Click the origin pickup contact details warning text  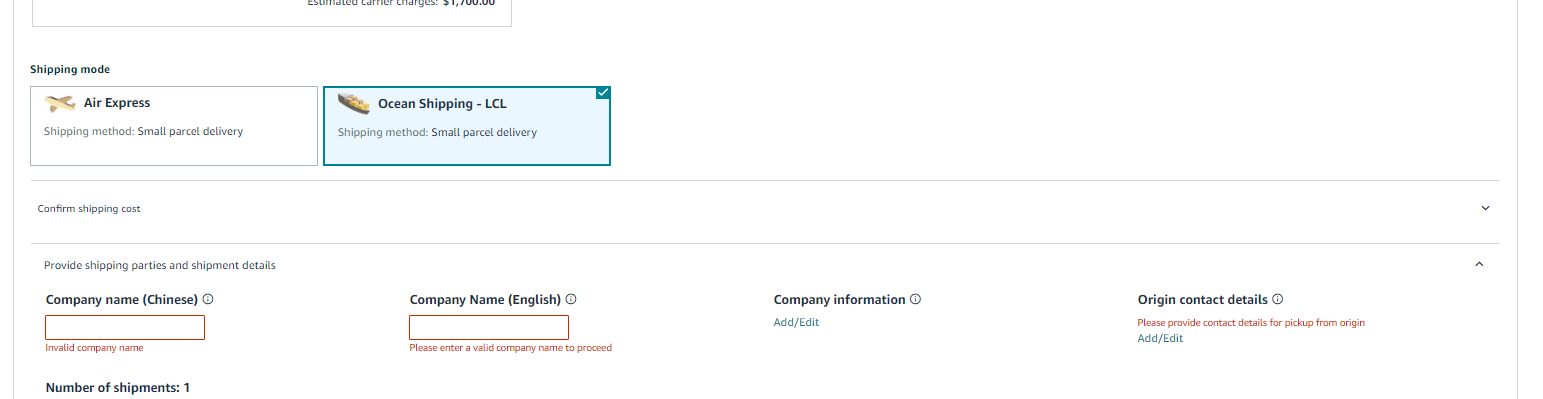[1251, 323]
